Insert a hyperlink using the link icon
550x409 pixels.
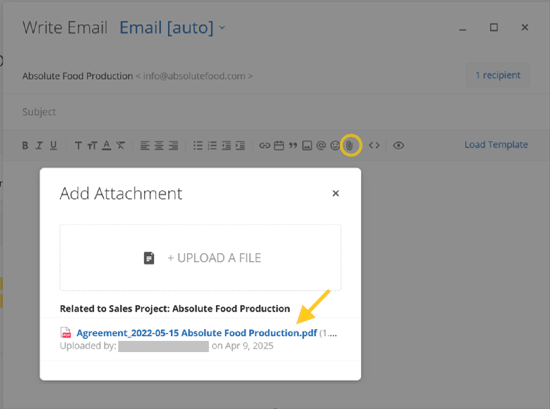(x=264, y=145)
